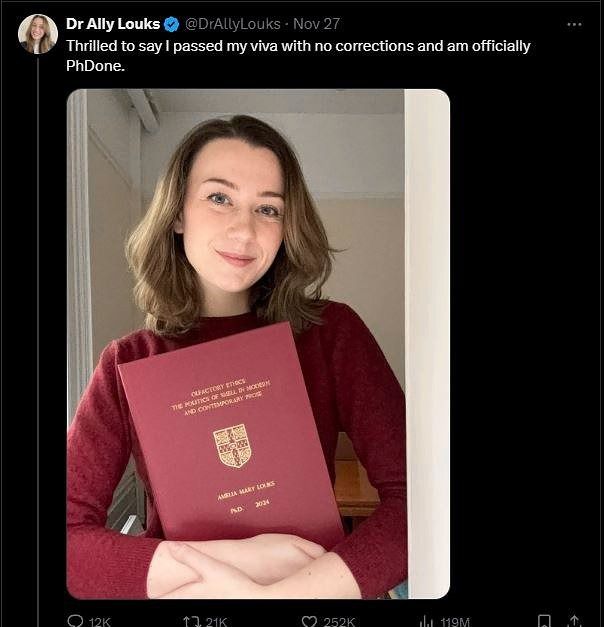Click the Nov 27 timestamp

pos(316,24)
